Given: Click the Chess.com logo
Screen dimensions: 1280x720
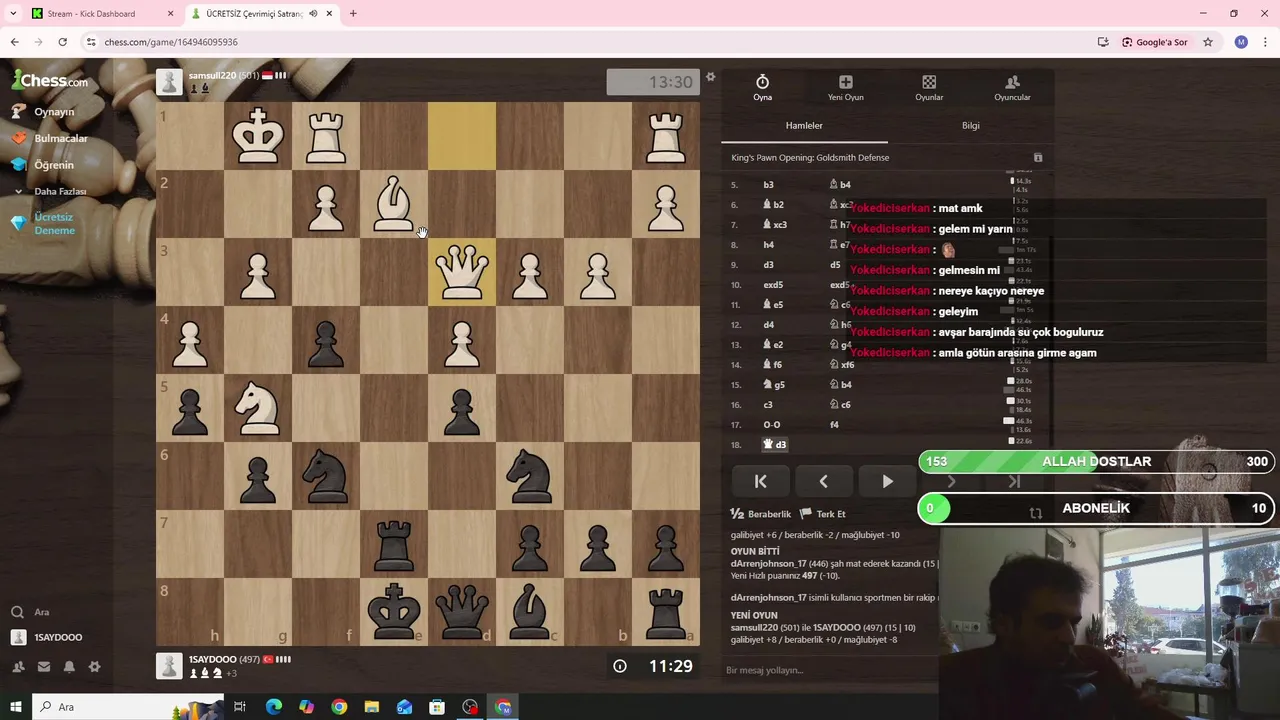Looking at the screenshot, I should point(50,80).
